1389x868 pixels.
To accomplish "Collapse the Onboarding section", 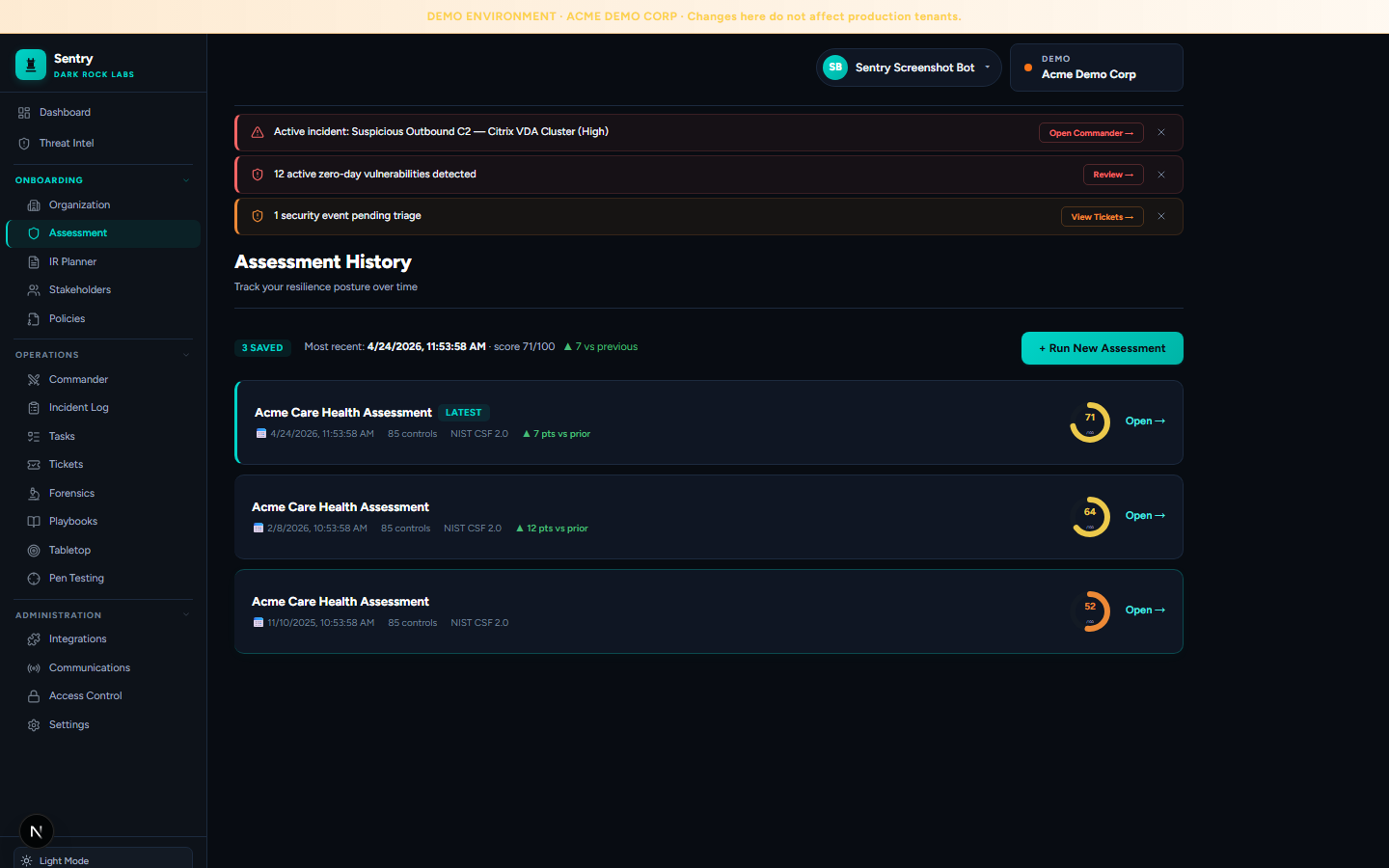I will click(186, 180).
